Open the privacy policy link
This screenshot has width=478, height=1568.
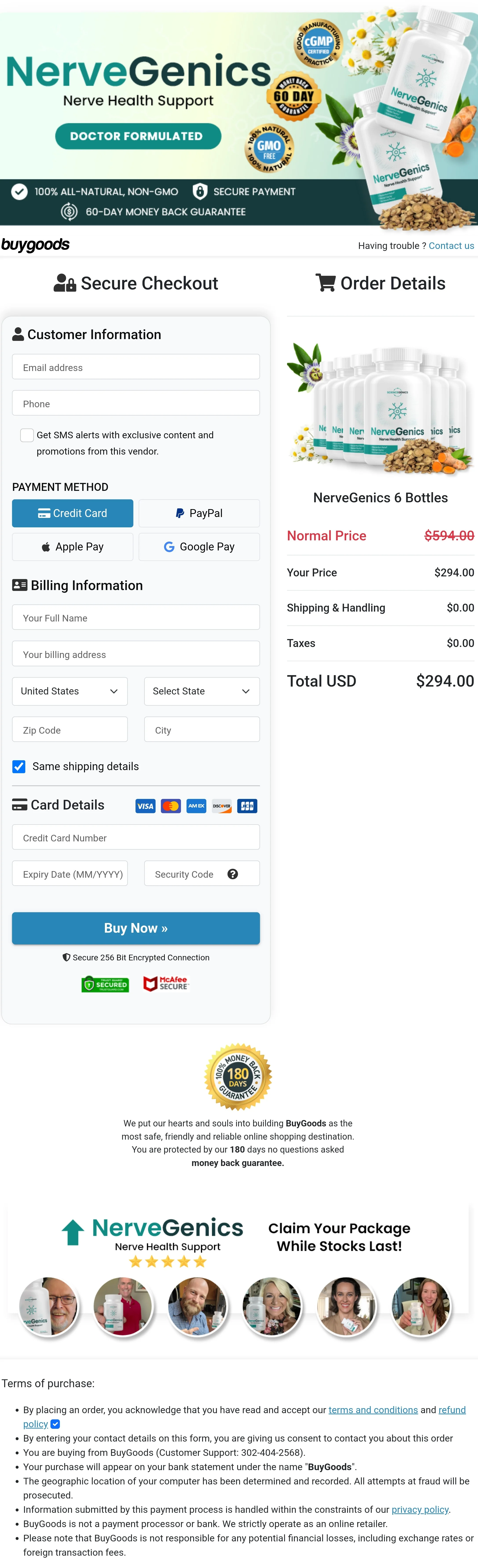pos(420,1510)
